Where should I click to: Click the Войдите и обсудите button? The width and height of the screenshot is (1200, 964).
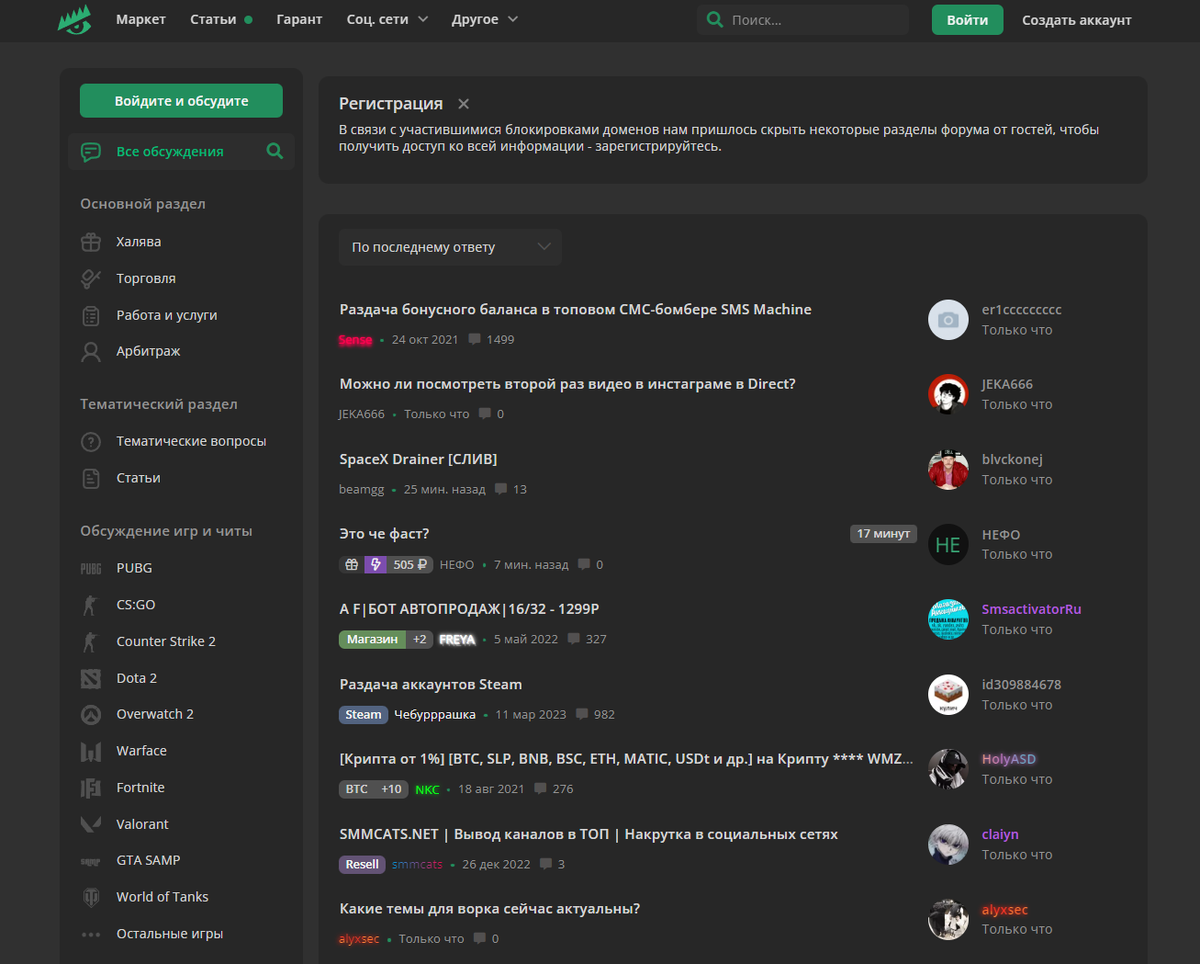click(181, 101)
